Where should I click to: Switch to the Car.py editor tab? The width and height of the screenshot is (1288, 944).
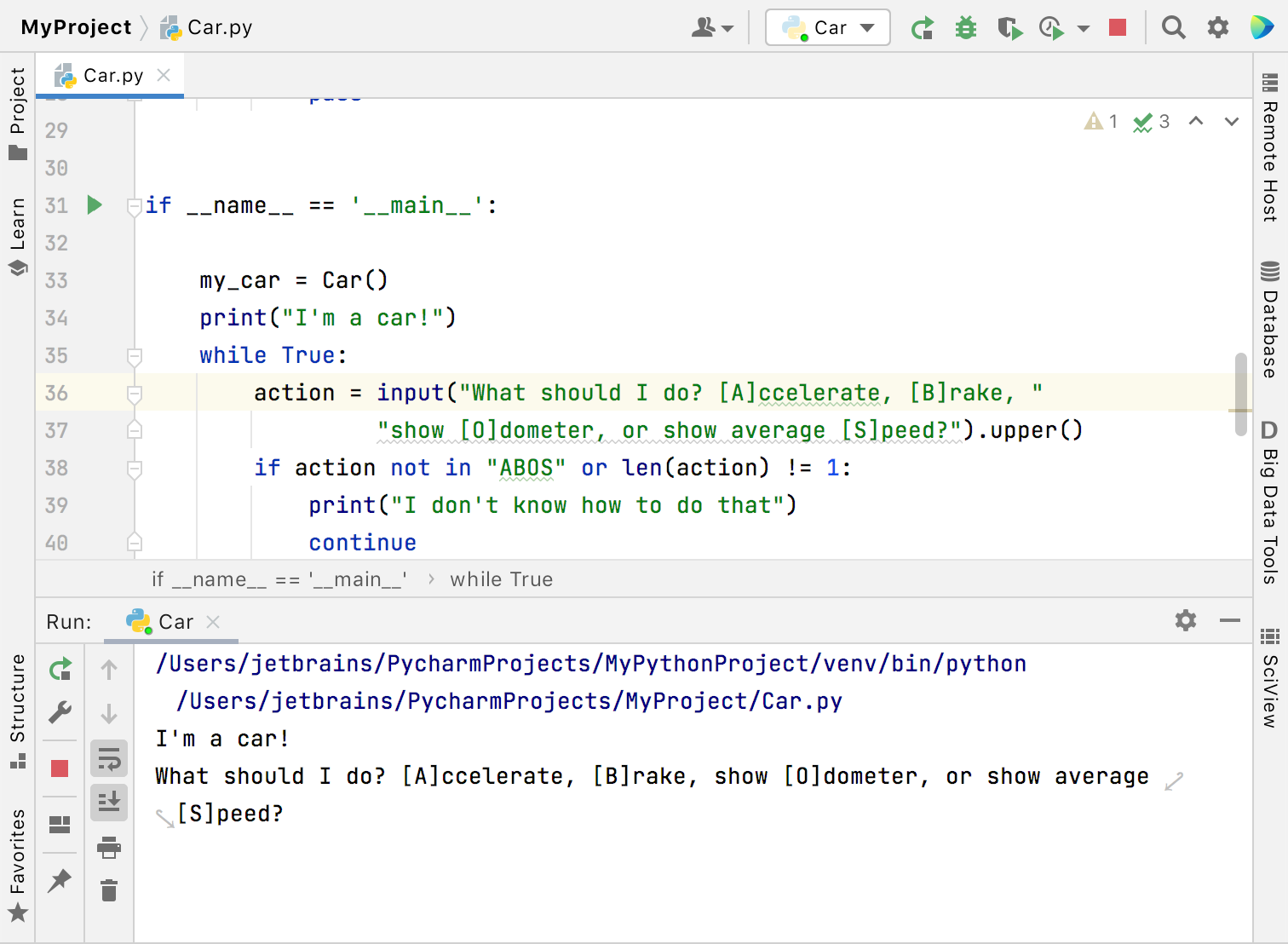(110, 75)
